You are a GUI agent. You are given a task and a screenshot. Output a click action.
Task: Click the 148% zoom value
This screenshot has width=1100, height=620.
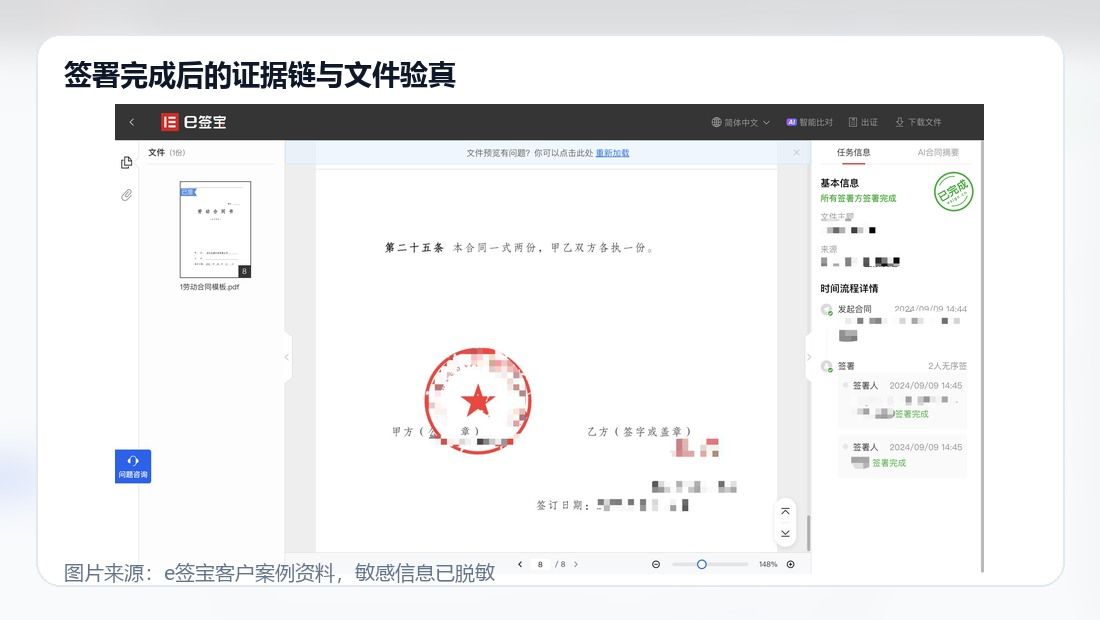(x=767, y=564)
